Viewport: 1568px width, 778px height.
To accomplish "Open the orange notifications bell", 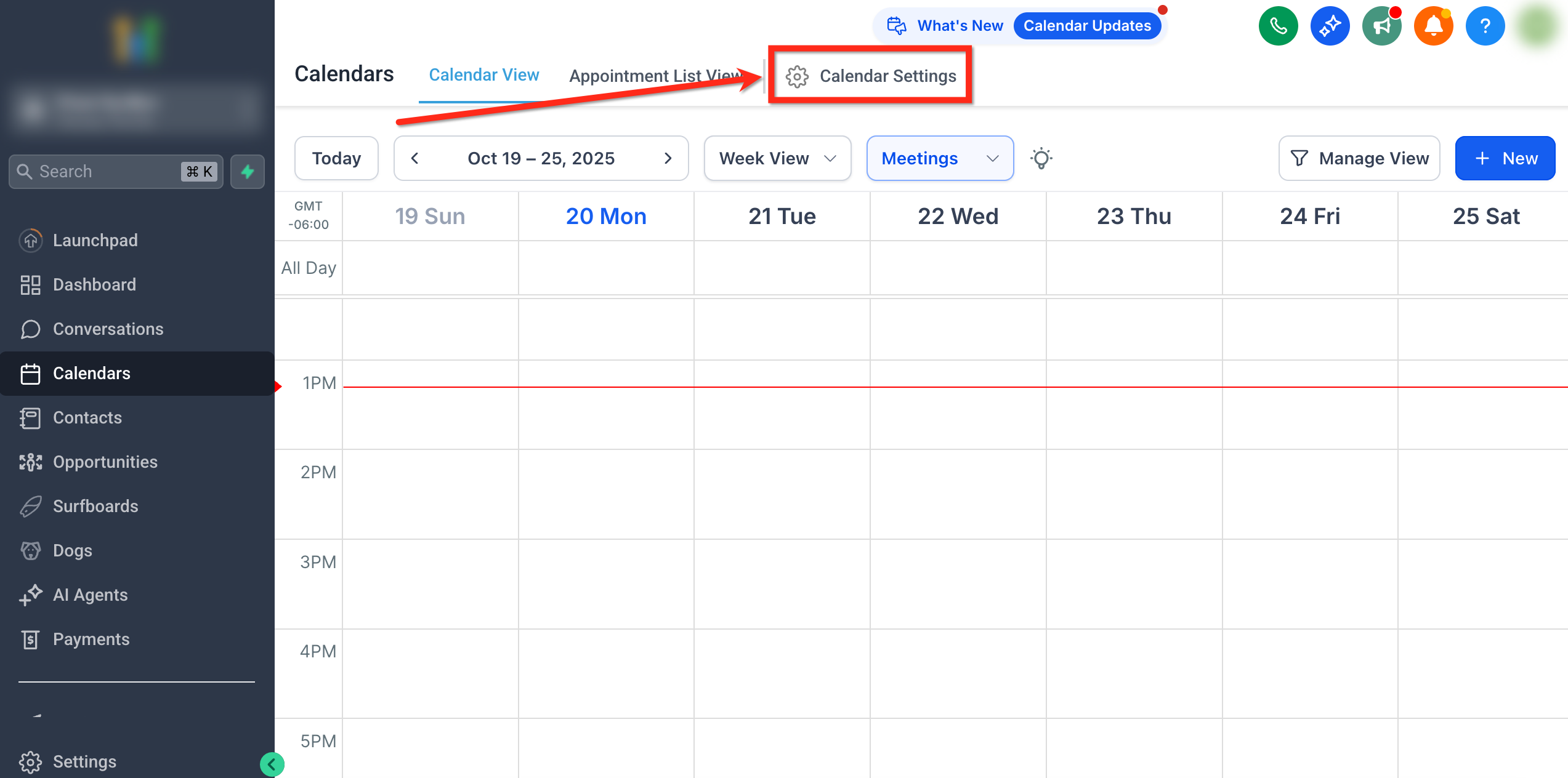I will point(1433,26).
